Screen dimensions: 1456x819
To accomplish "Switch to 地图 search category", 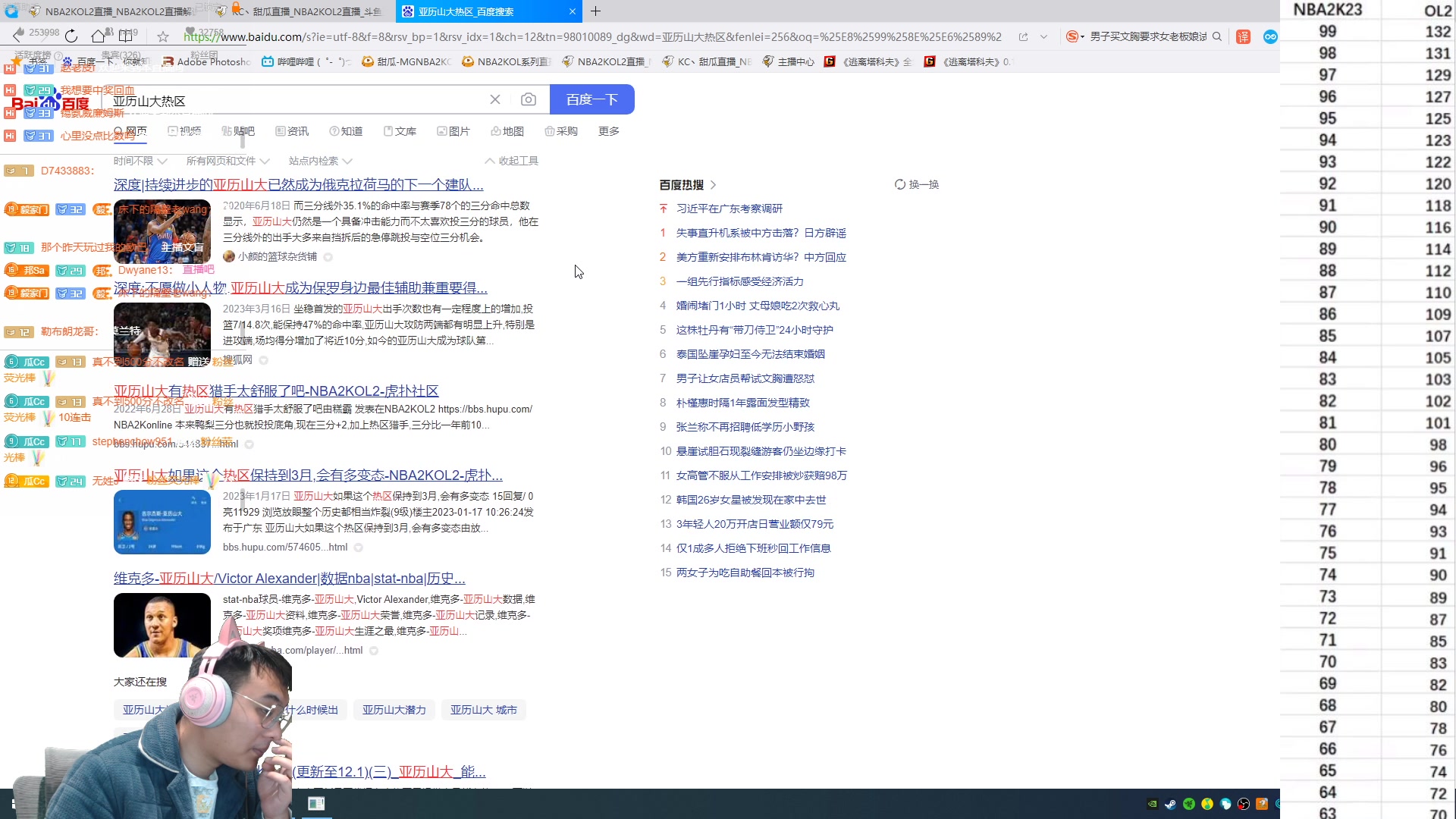I will point(507,131).
